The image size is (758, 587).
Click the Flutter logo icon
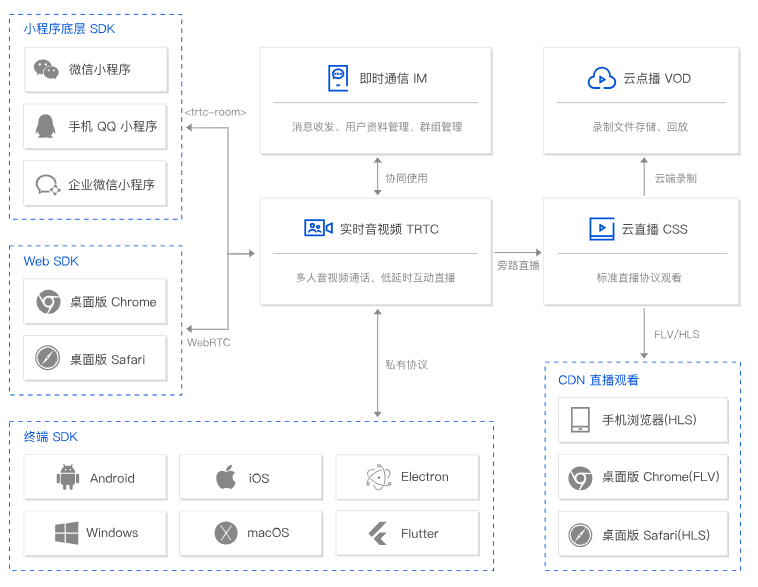tap(378, 533)
